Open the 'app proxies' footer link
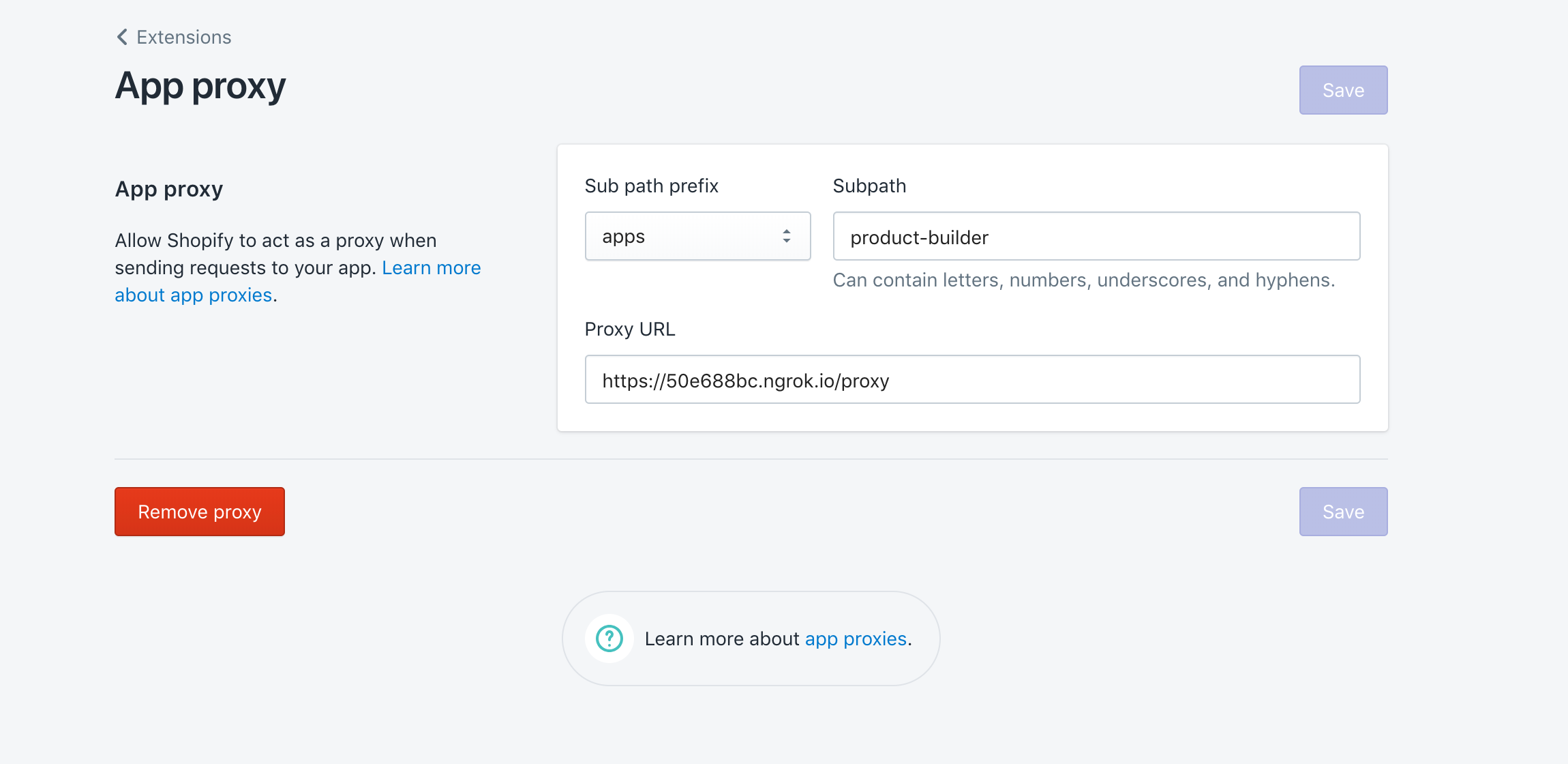 (x=856, y=639)
